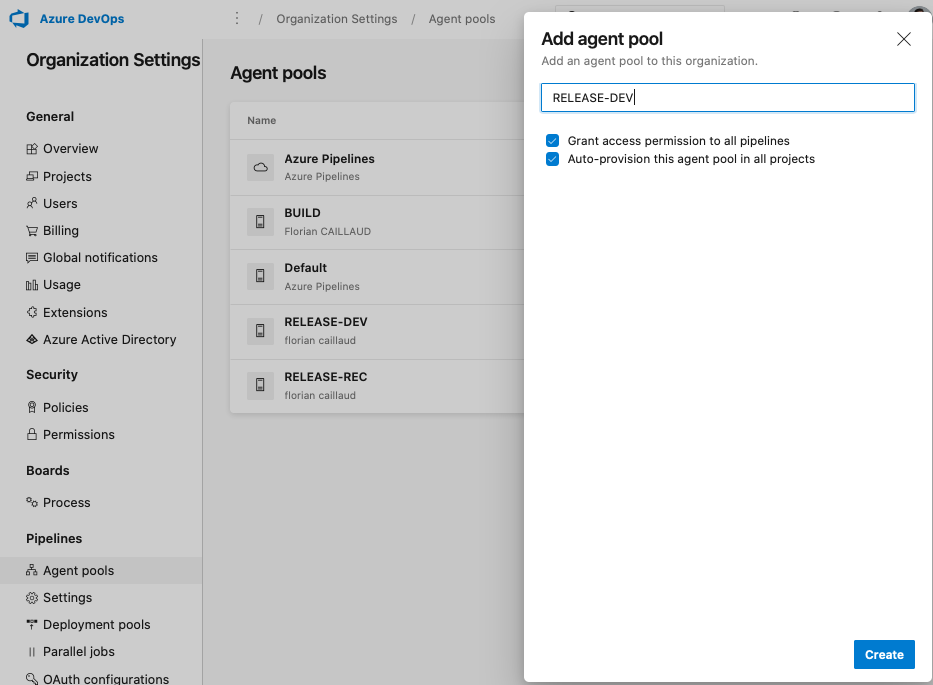
Task: Open Process under Boards
Action: 66,502
